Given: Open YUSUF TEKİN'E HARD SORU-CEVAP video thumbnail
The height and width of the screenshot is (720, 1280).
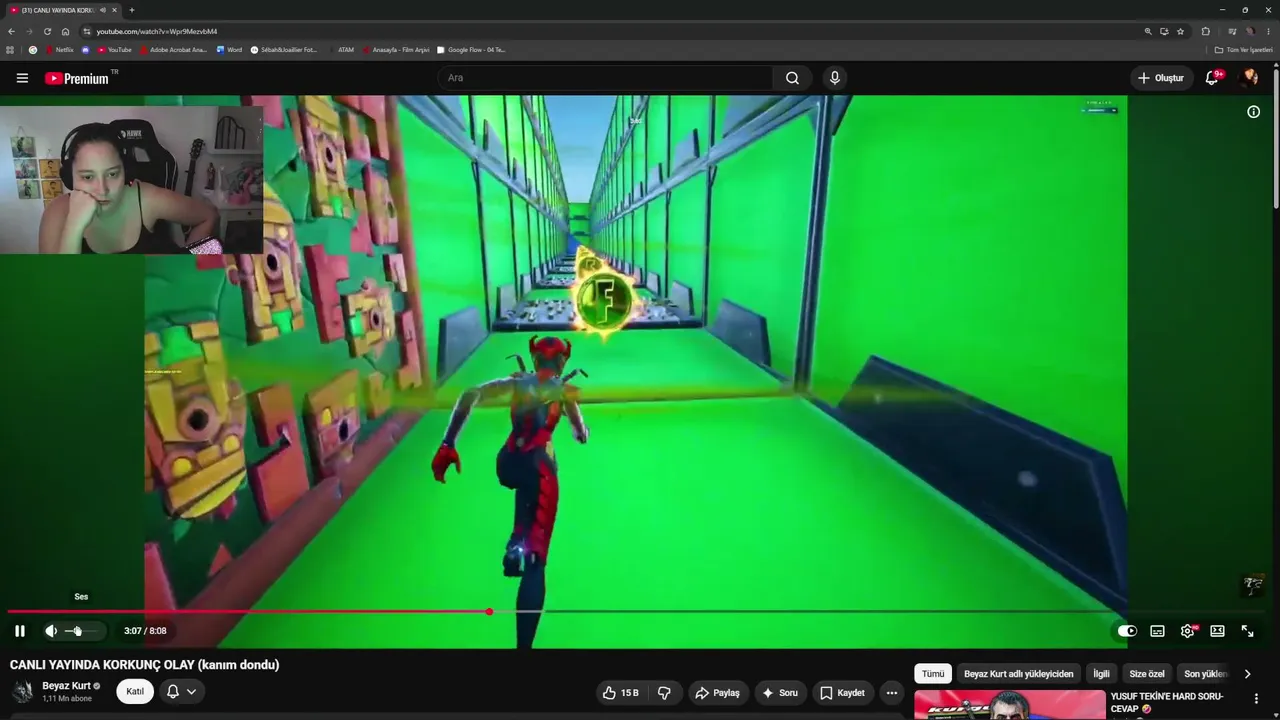Looking at the screenshot, I should coord(1010,705).
